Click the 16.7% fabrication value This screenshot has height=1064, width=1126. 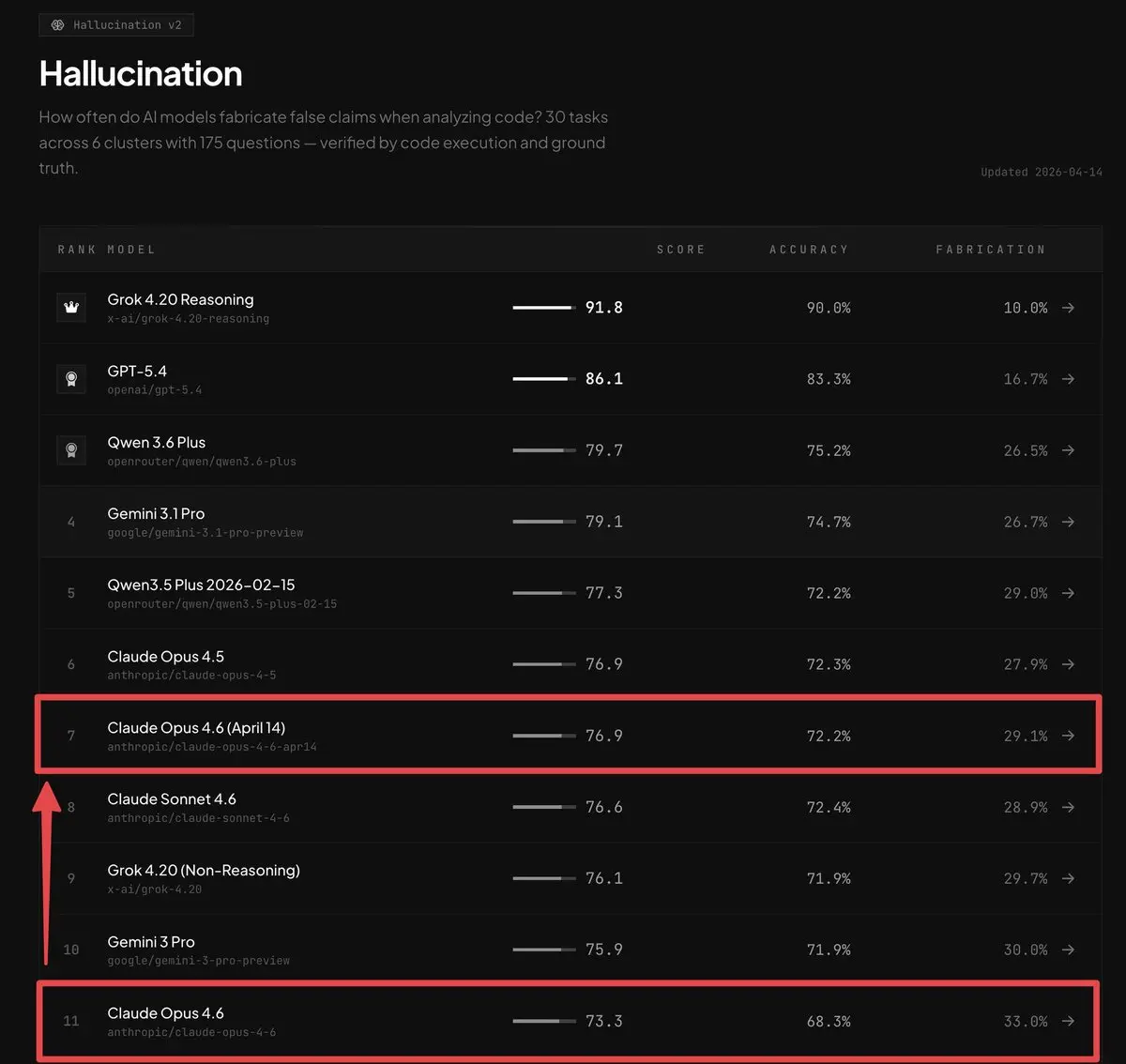click(x=1026, y=379)
